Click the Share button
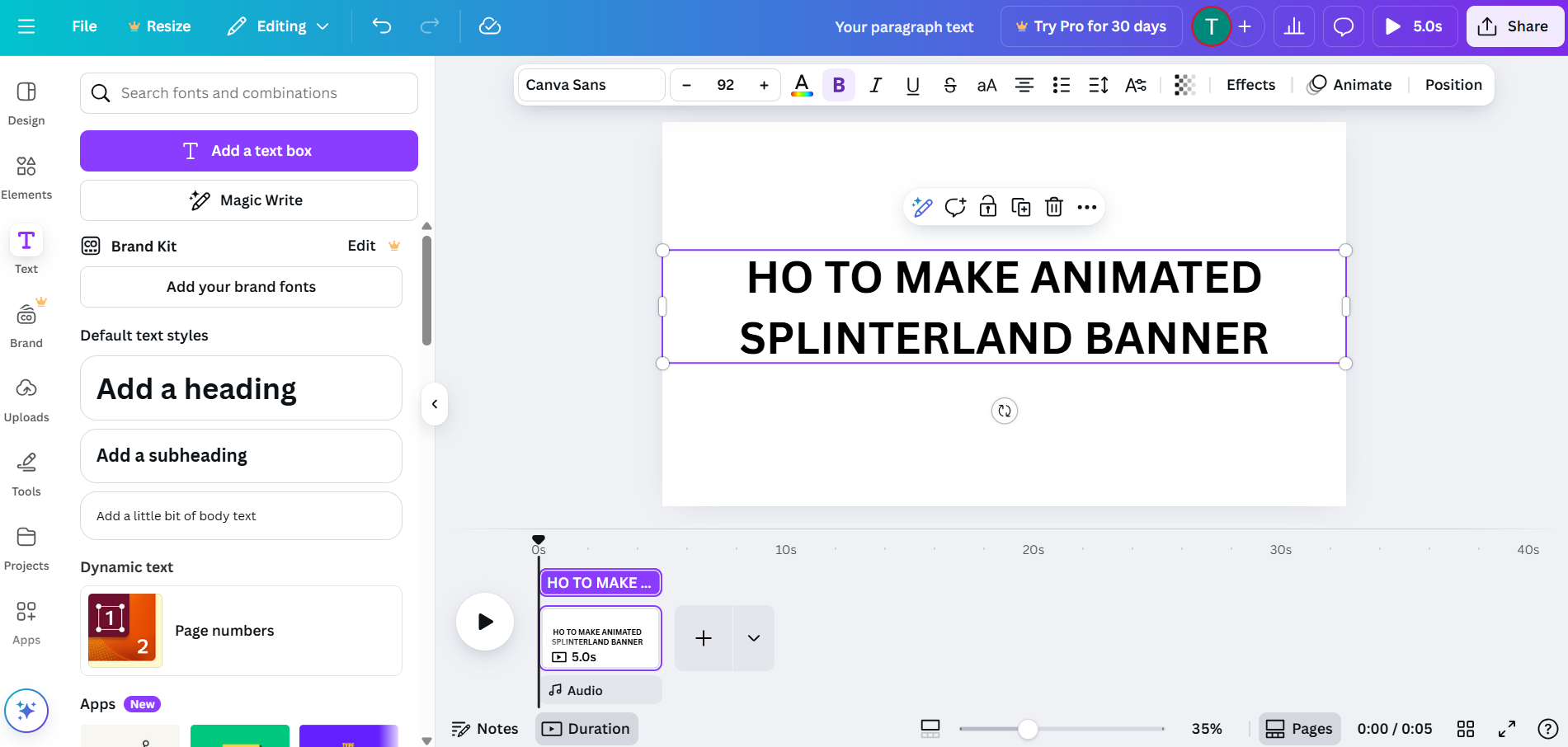 [1514, 26]
